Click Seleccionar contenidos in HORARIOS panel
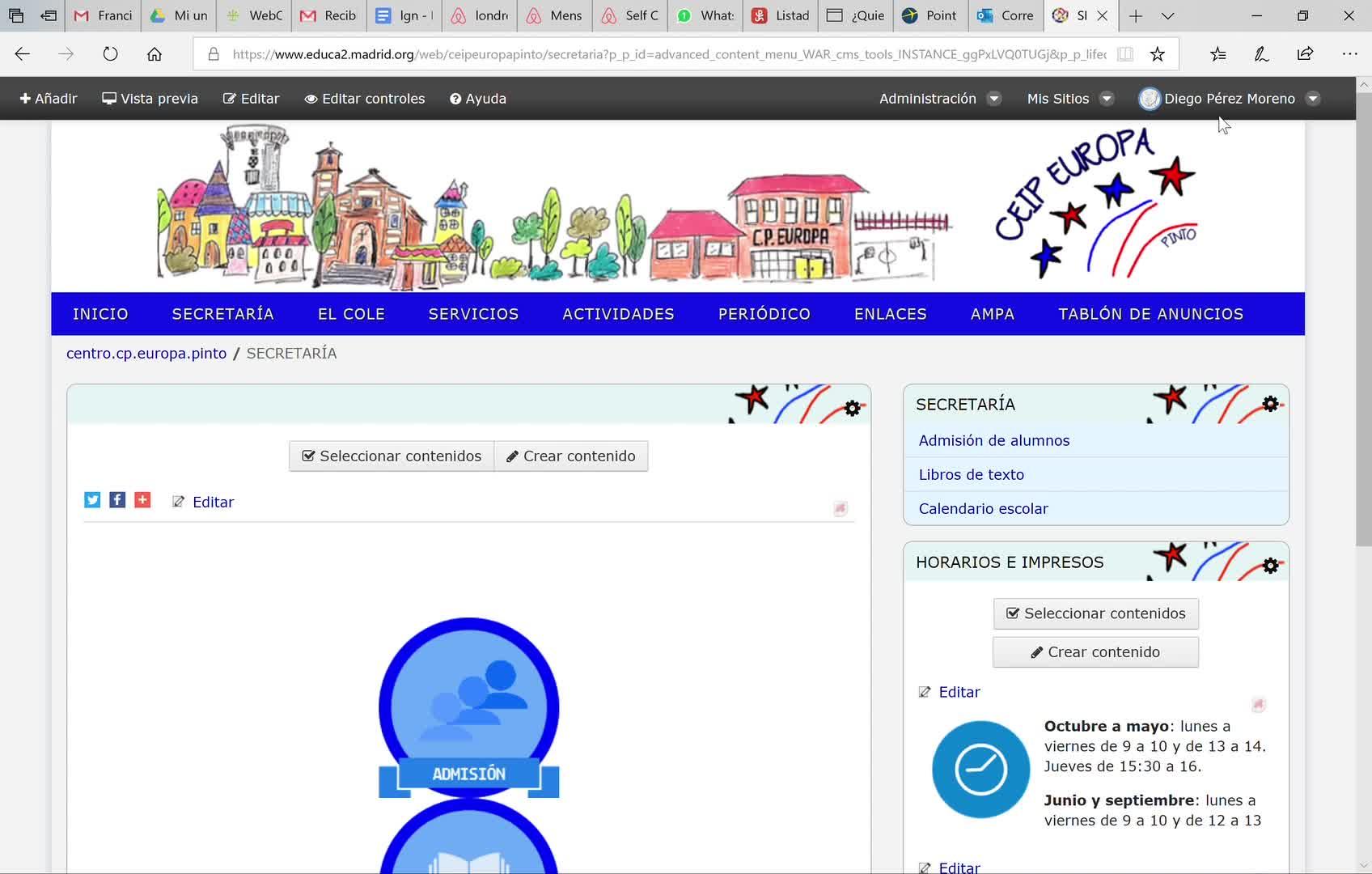 (1096, 613)
